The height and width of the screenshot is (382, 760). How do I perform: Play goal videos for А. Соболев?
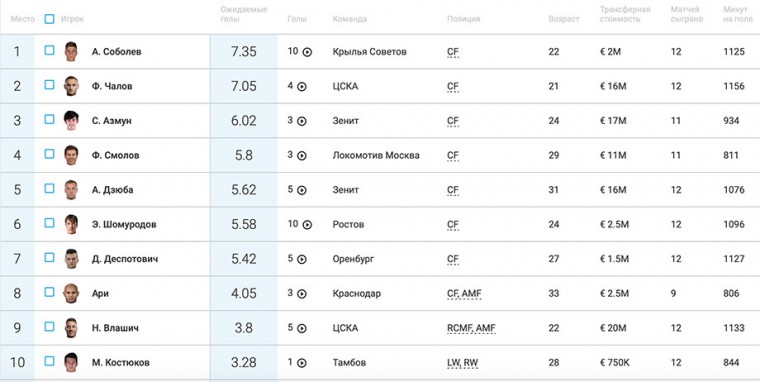(x=307, y=52)
